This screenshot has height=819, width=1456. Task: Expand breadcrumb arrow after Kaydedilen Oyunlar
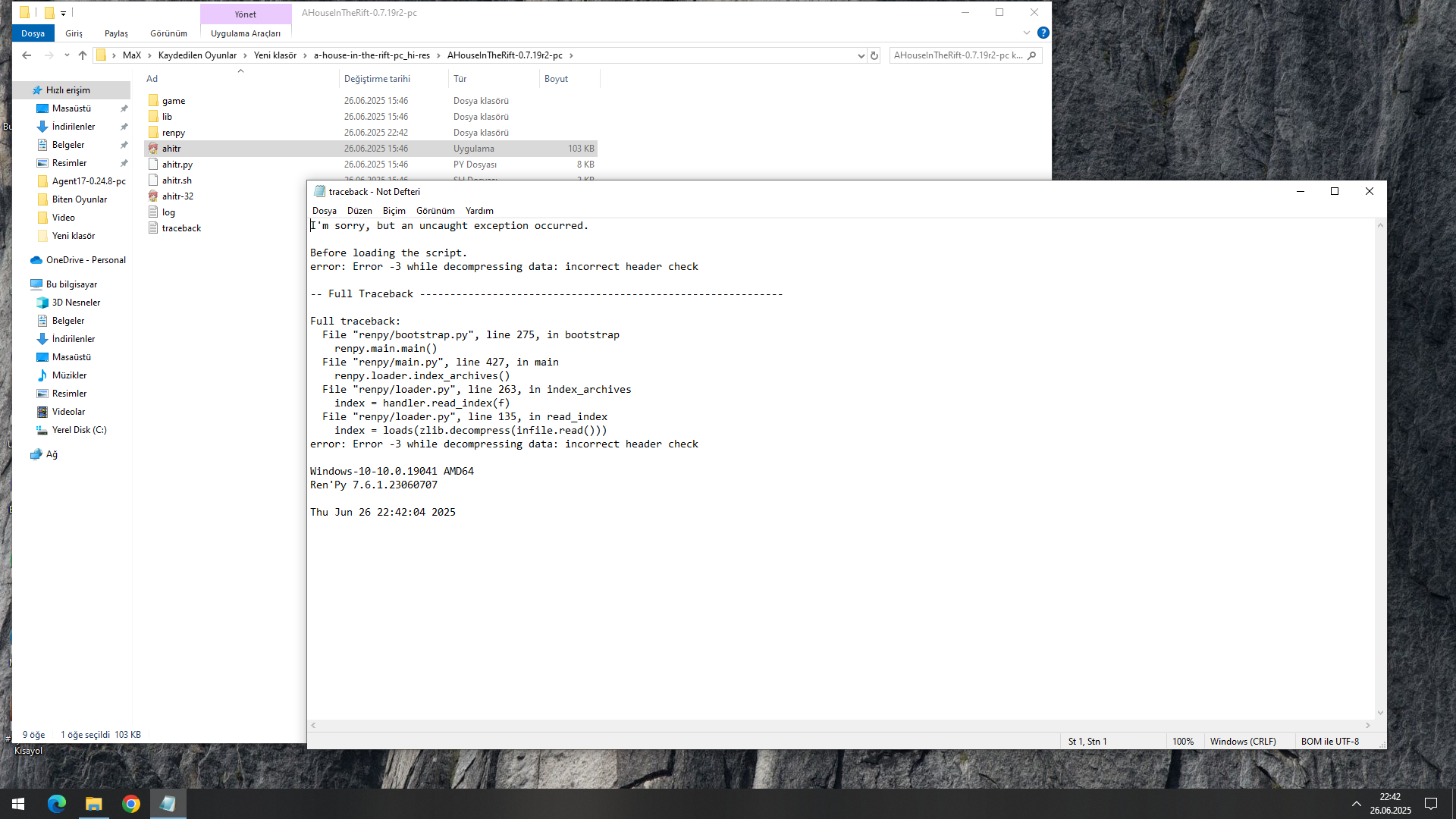(245, 55)
